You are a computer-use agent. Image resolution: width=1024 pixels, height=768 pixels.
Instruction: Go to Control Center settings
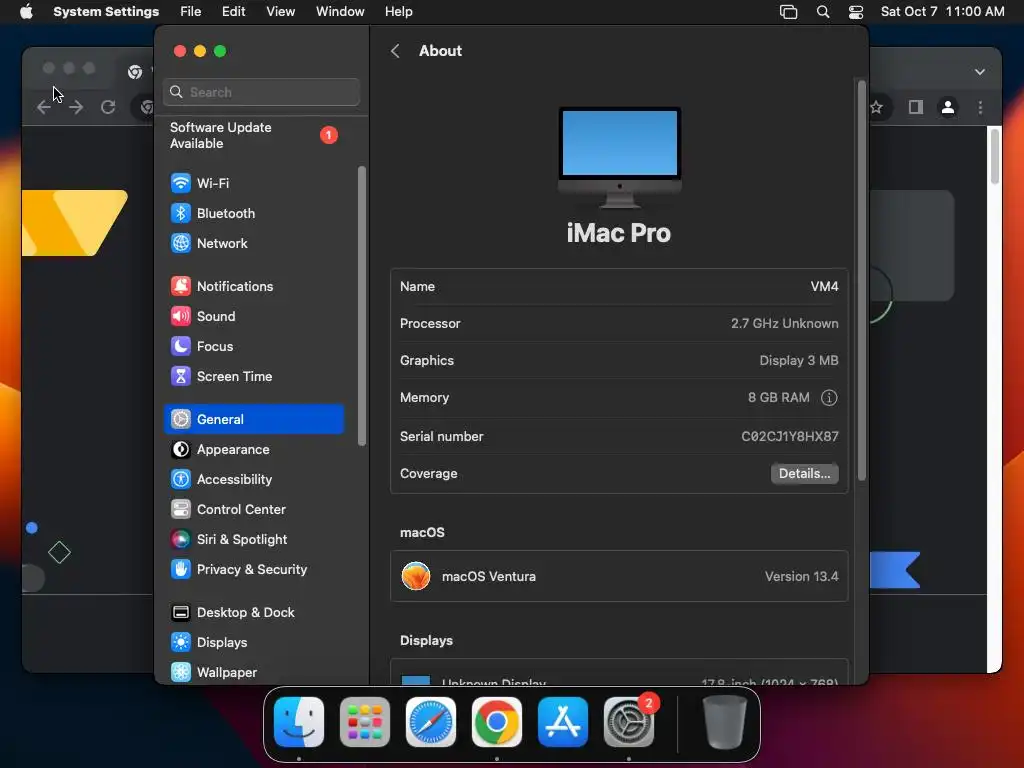(x=254, y=509)
